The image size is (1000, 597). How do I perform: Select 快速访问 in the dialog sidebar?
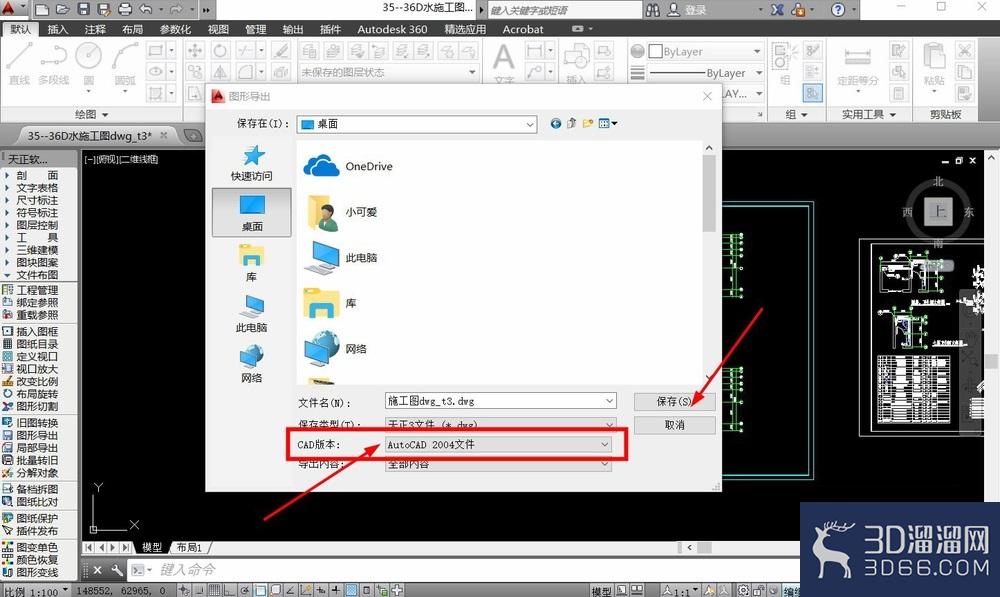[252, 163]
